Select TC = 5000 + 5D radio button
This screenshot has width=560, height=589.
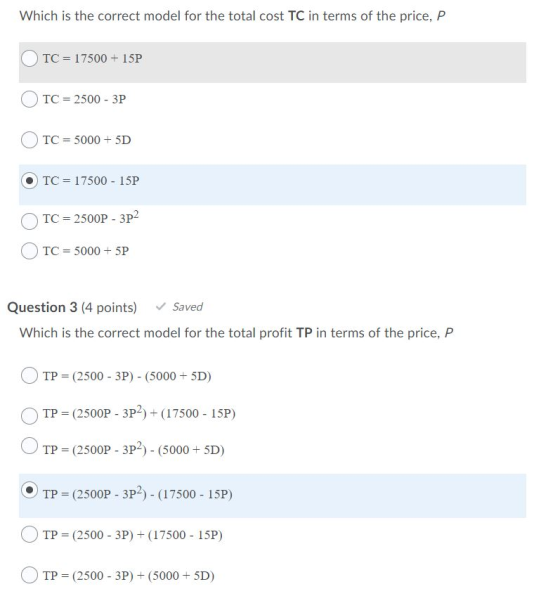click(x=29, y=140)
